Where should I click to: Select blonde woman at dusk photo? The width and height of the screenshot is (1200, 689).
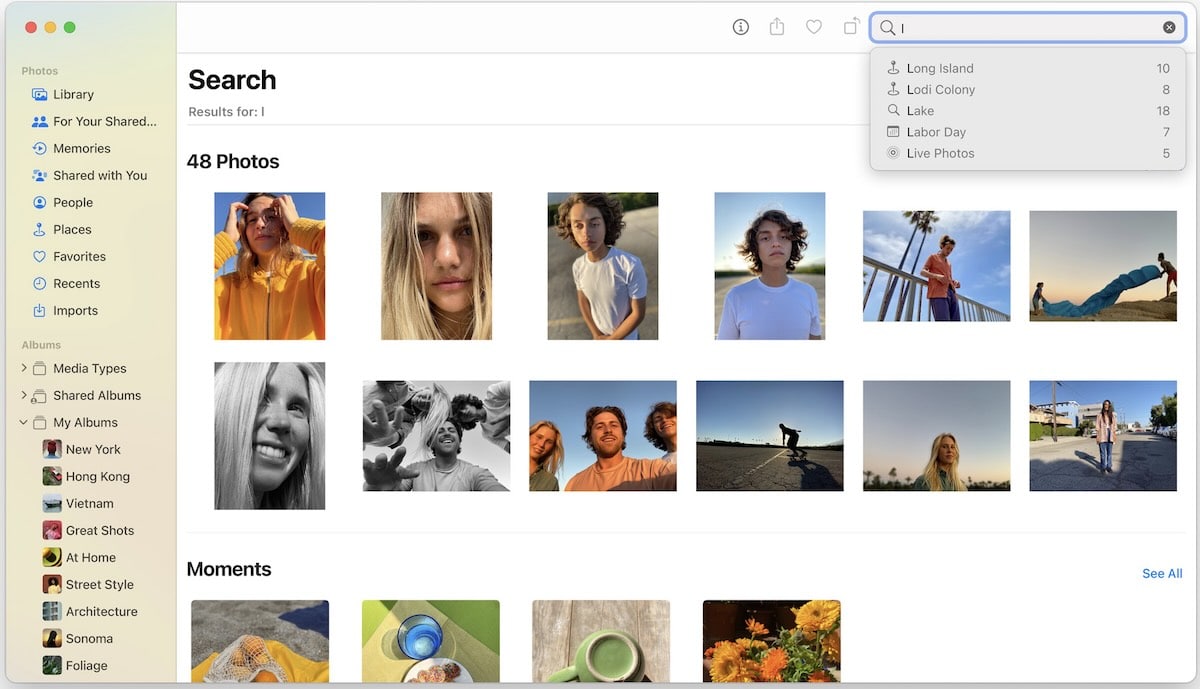point(937,436)
